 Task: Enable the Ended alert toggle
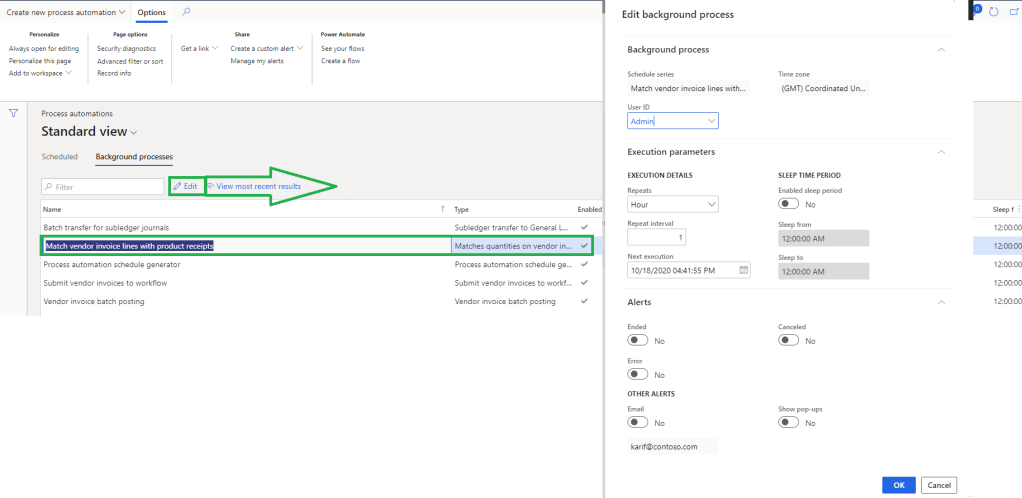pos(637,341)
